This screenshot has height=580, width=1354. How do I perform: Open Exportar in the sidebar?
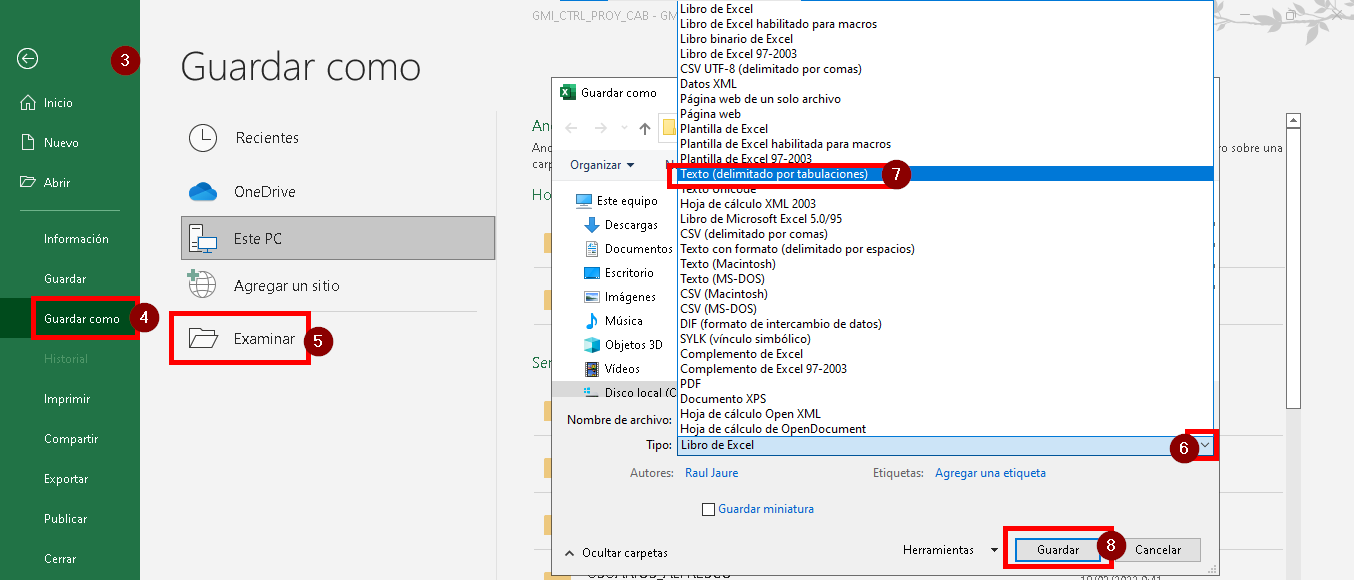coord(66,479)
